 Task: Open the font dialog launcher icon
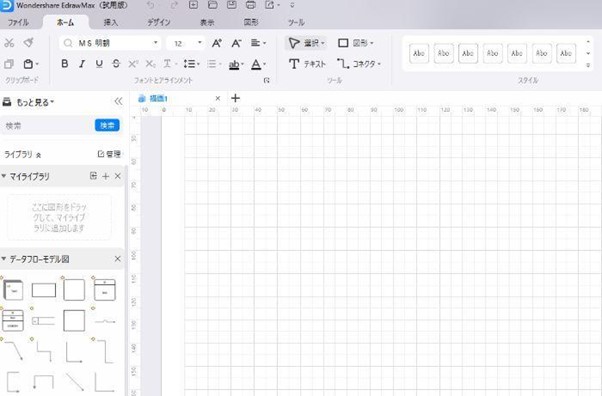coord(266,80)
